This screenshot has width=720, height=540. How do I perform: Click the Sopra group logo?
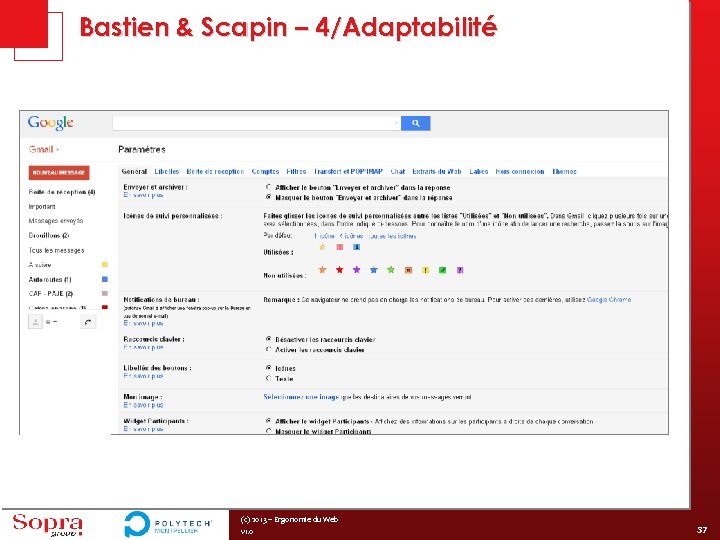click(x=48, y=525)
